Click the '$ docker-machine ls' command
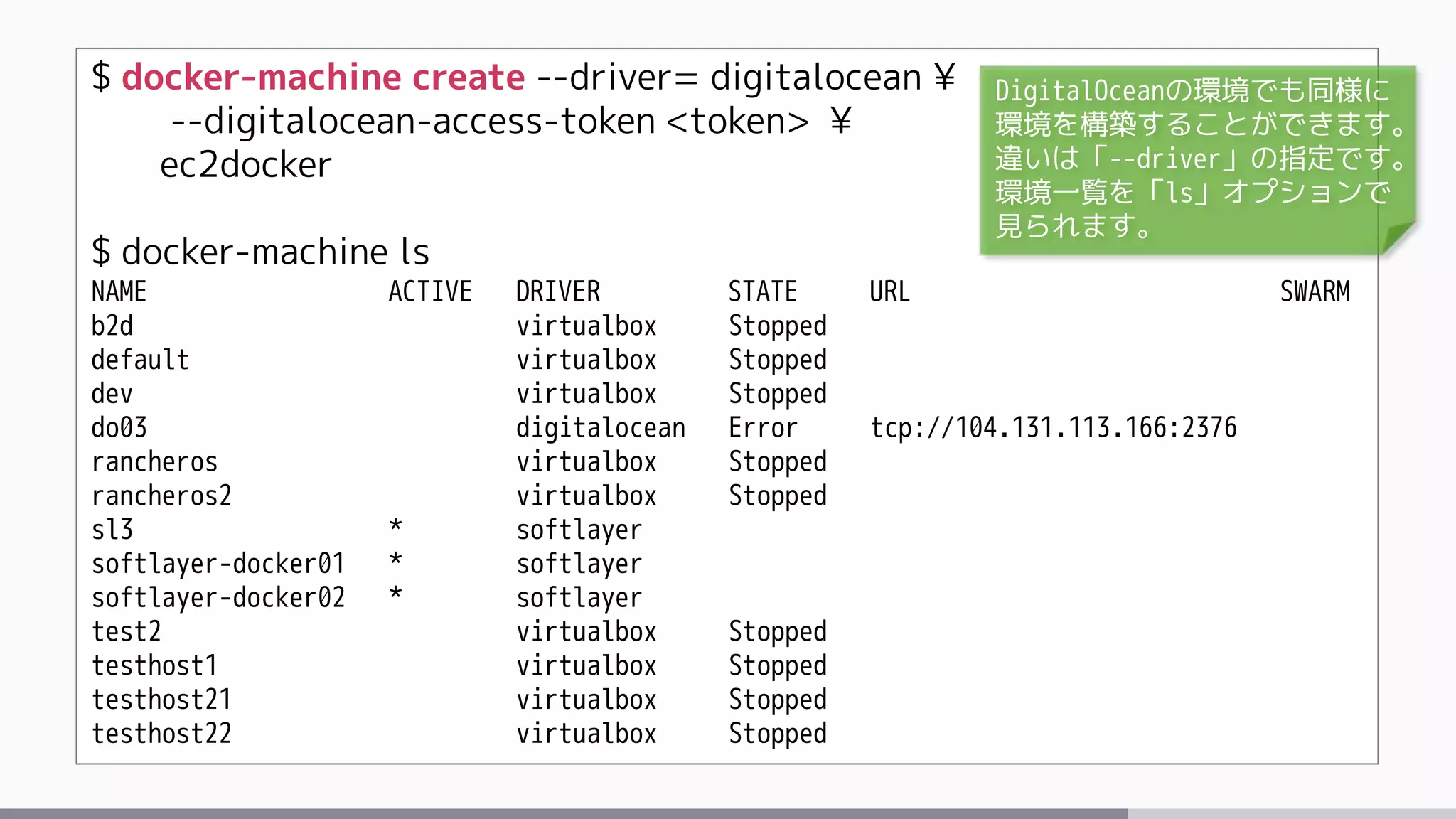Viewport: 1456px width, 819px height. (260, 252)
